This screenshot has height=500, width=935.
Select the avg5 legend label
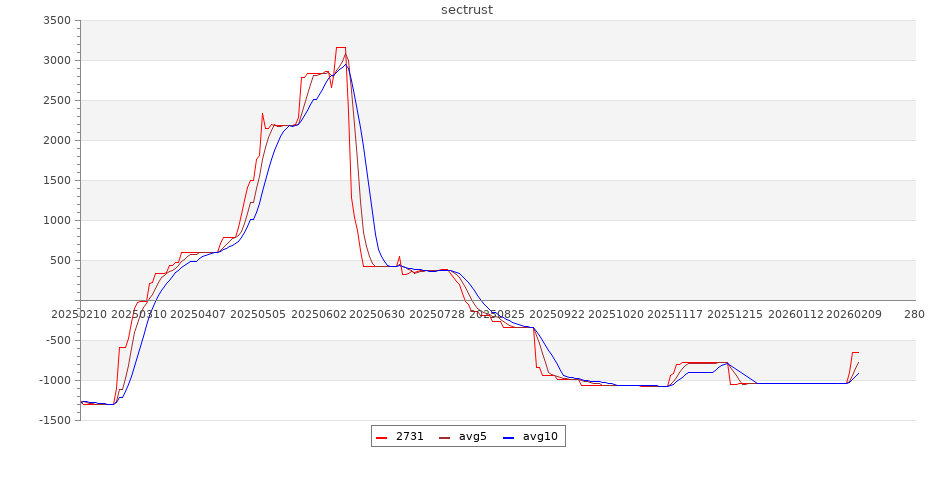[472, 436]
